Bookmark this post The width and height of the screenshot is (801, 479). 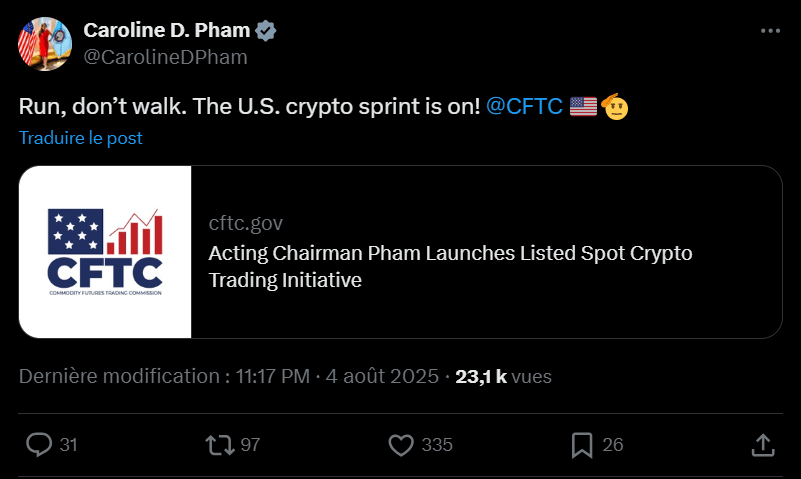pyautogui.click(x=582, y=444)
